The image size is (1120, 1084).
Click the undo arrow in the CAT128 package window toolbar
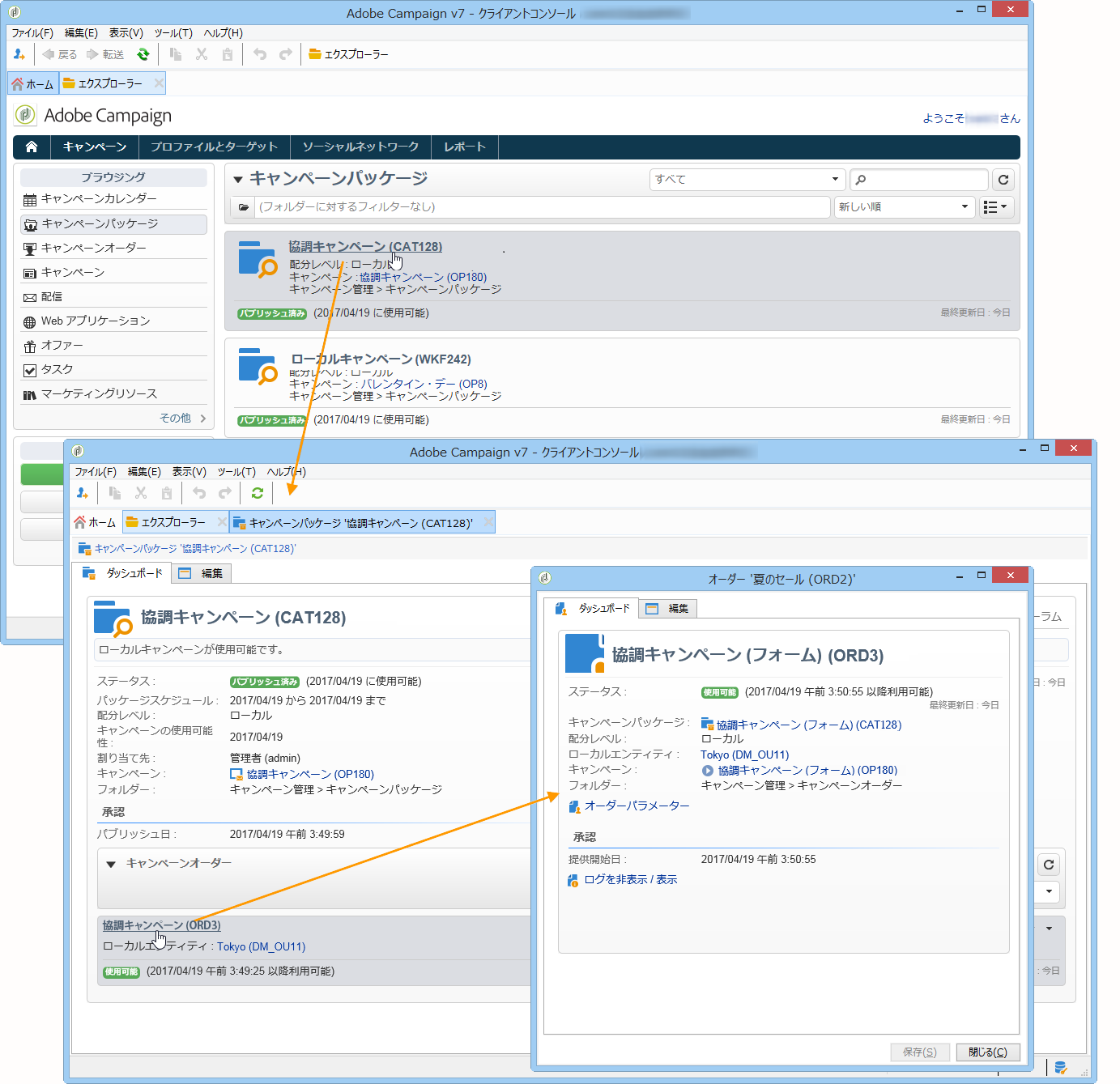tap(199, 493)
